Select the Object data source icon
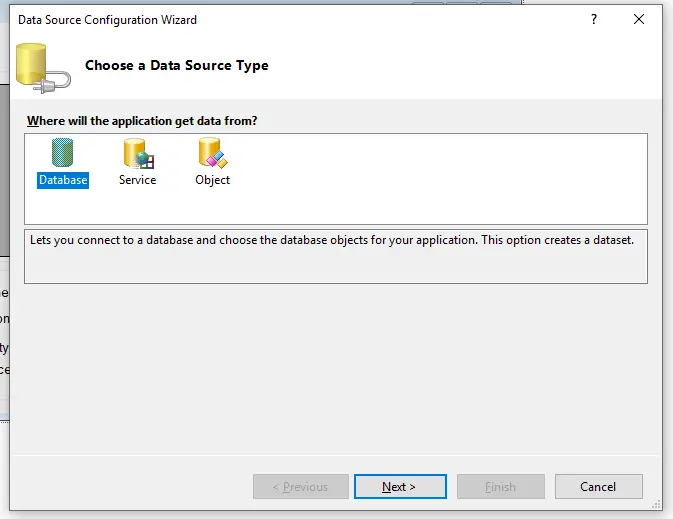The image size is (673, 519). pyautogui.click(x=213, y=153)
